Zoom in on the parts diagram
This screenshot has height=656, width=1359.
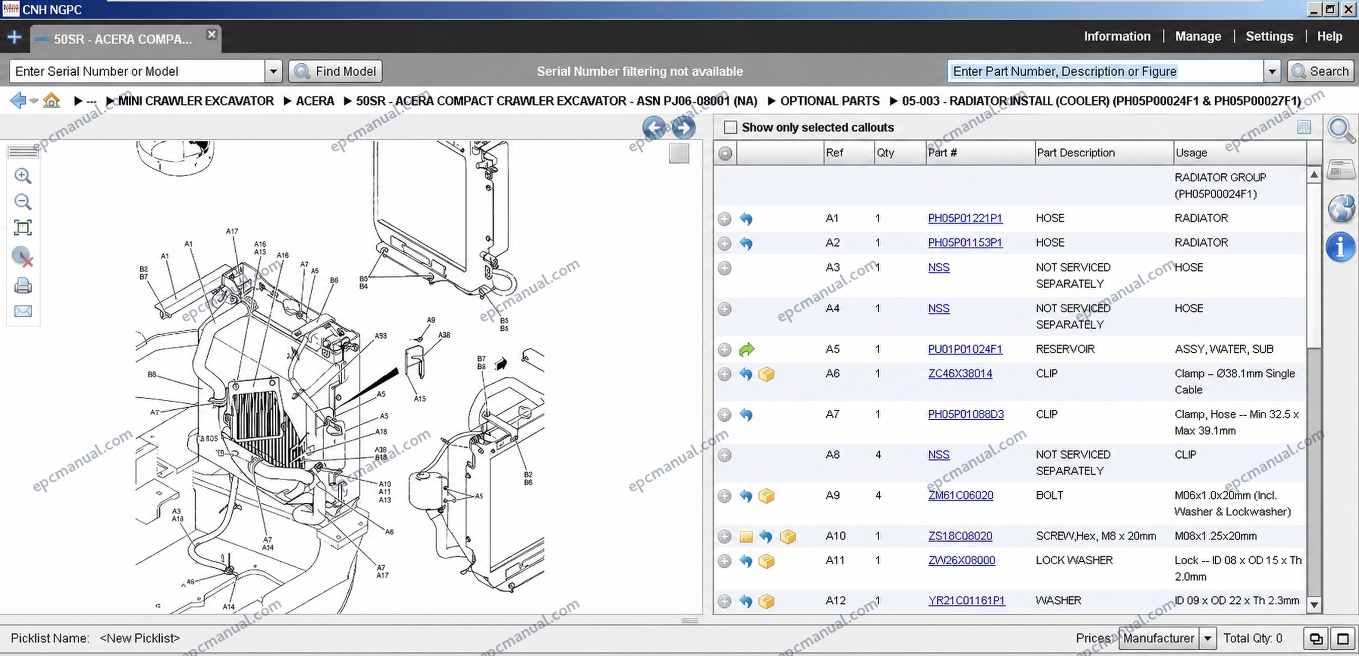(x=23, y=176)
